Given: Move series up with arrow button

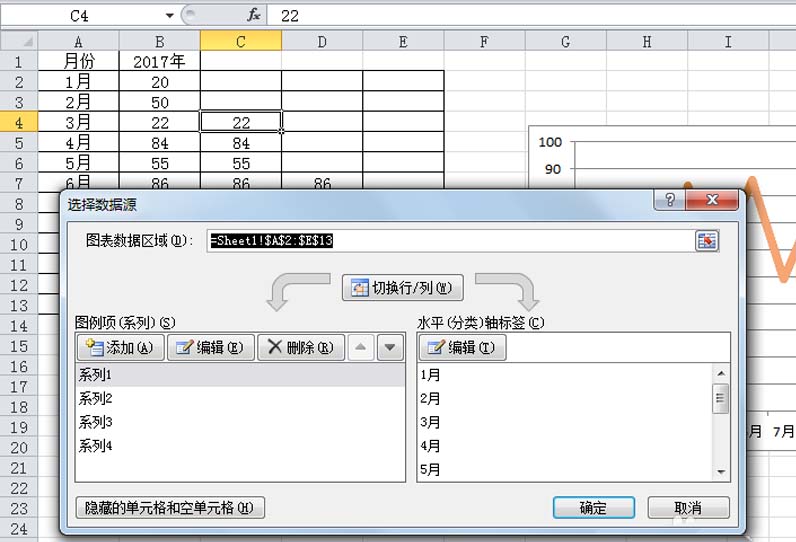Looking at the screenshot, I should [x=361, y=348].
